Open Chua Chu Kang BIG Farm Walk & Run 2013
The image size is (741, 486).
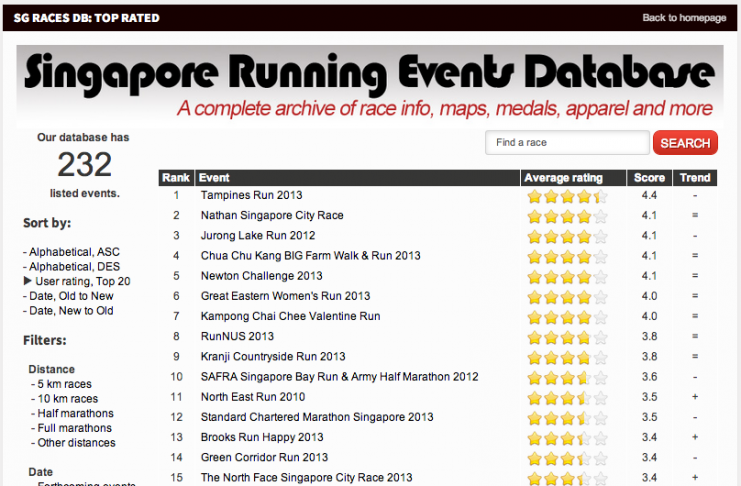point(310,256)
